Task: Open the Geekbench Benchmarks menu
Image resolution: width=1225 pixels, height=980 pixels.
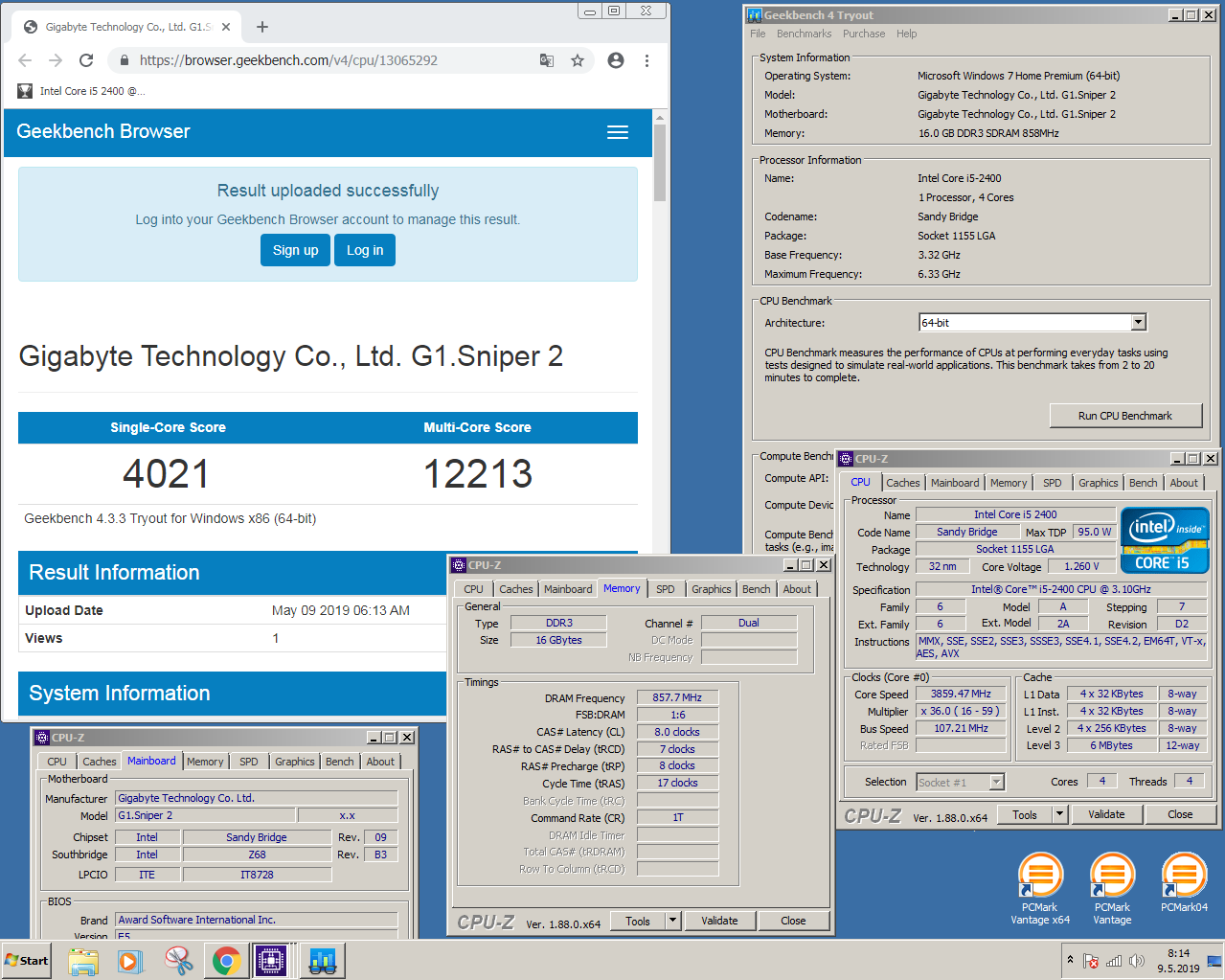Action: (x=804, y=34)
